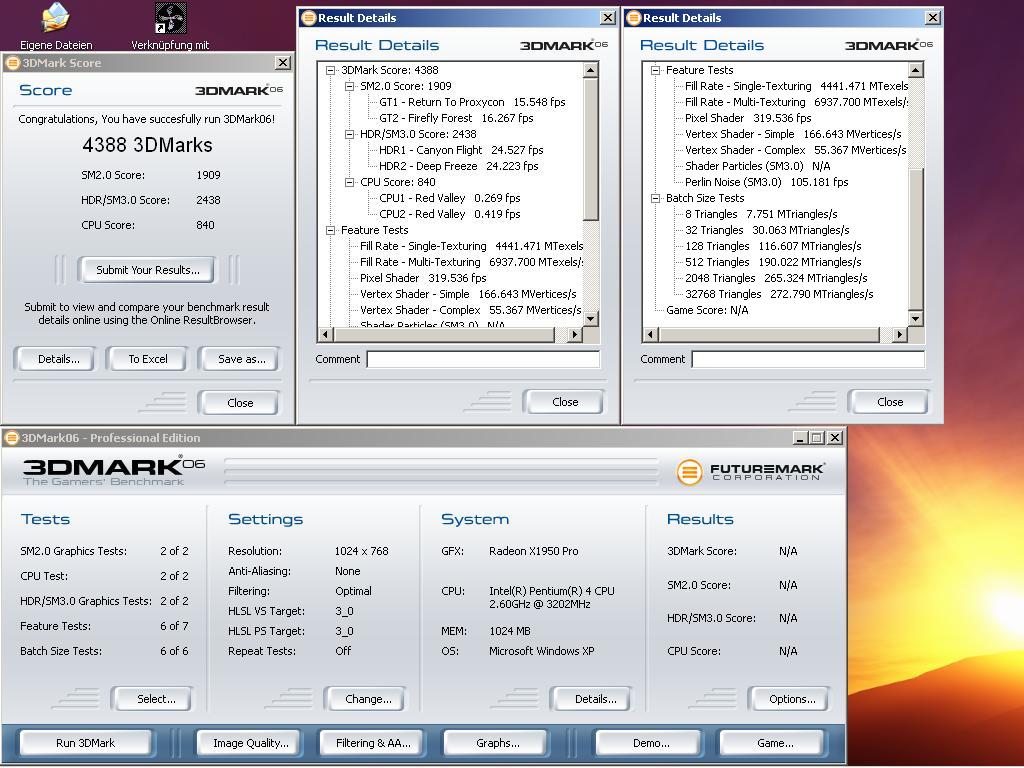The image size is (1024, 768).
Task: Click Close in the left Result Details window
Action: click(x=565, y=402)
